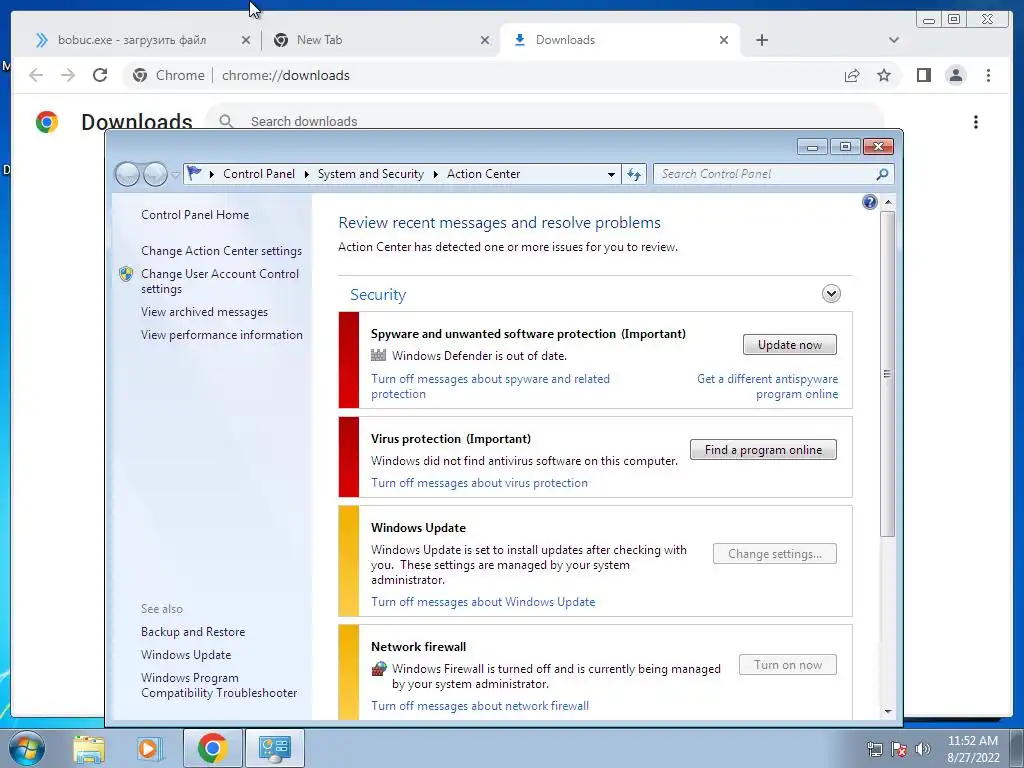Open the Windows Start menu
The height and width of the screenshot is (768, 1024).
(x=26, y=748)
